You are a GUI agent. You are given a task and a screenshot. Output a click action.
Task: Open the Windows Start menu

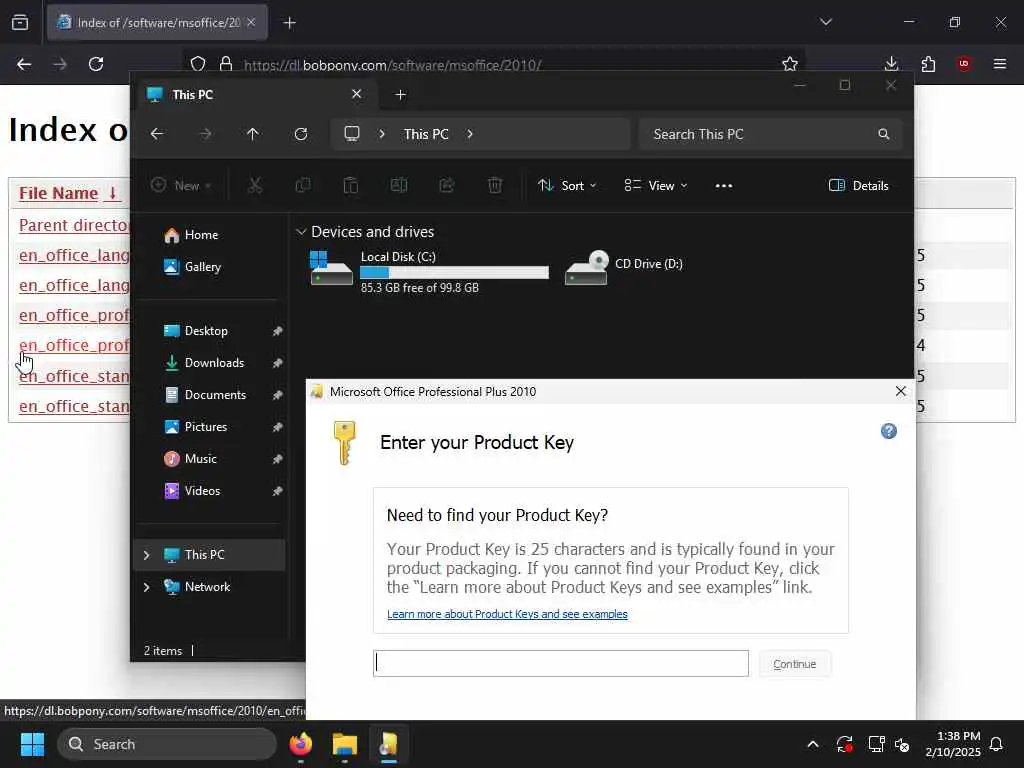pyautogui.click(x=32, y=744)
